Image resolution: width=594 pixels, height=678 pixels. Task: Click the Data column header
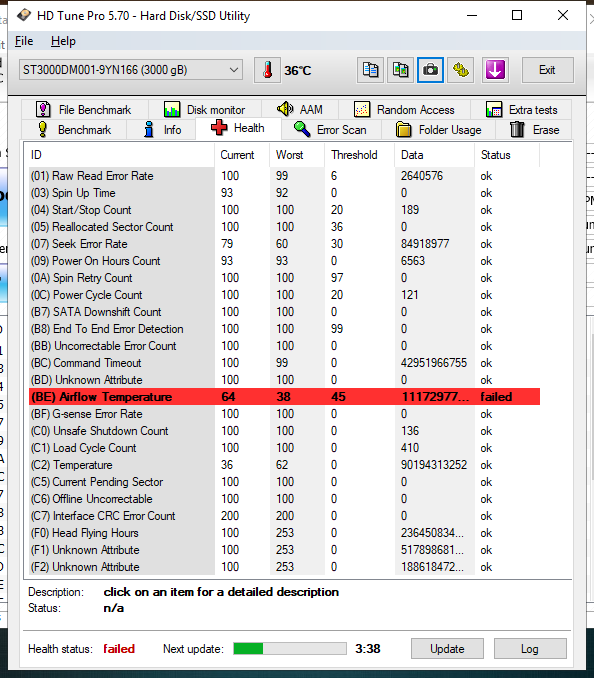pyautogui.click(x=434, y=155)
